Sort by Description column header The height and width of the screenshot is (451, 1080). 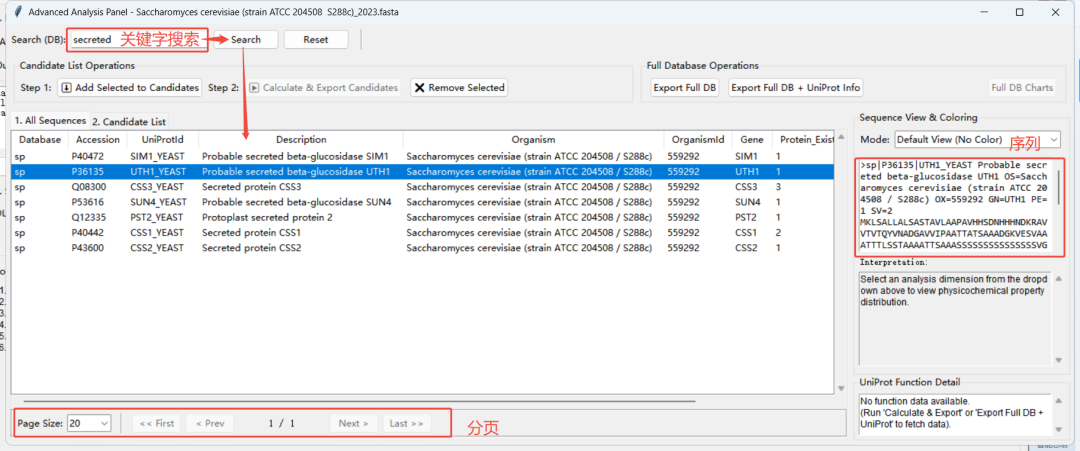click(x=301, y=139)
